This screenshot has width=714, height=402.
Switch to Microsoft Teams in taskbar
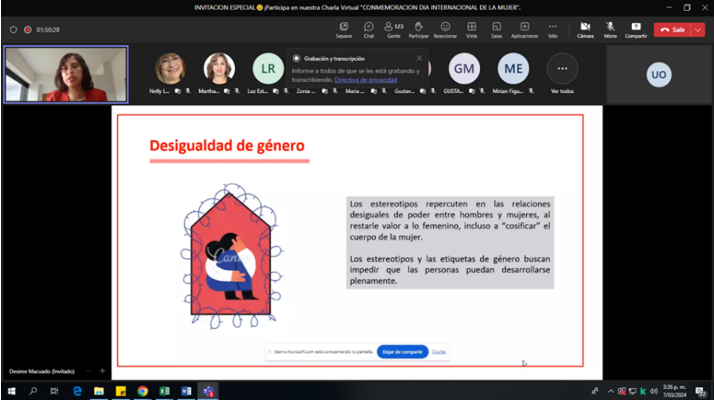(x=208, y=391)
